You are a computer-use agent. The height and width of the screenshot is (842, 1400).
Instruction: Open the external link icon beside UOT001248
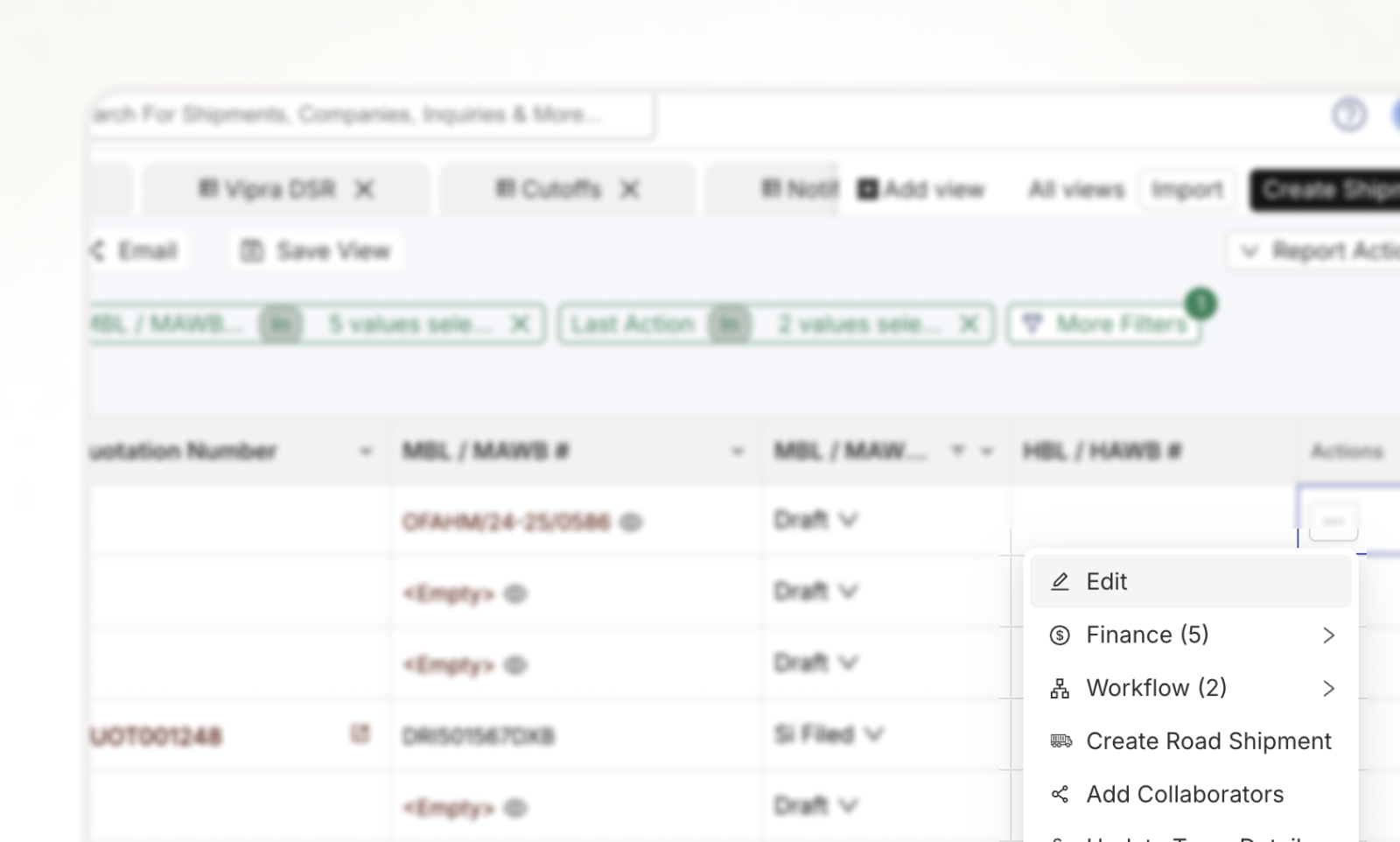360,733
